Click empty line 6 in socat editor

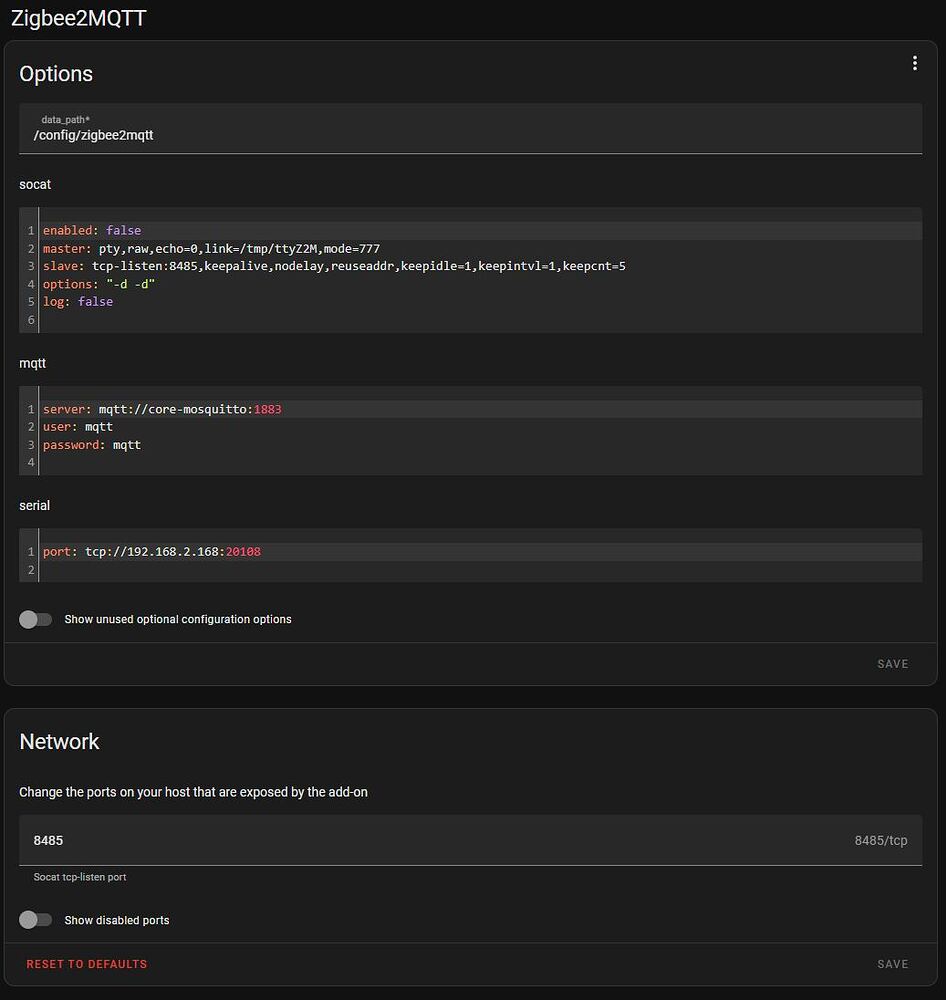pyautogui.click(x=482, y=320)
